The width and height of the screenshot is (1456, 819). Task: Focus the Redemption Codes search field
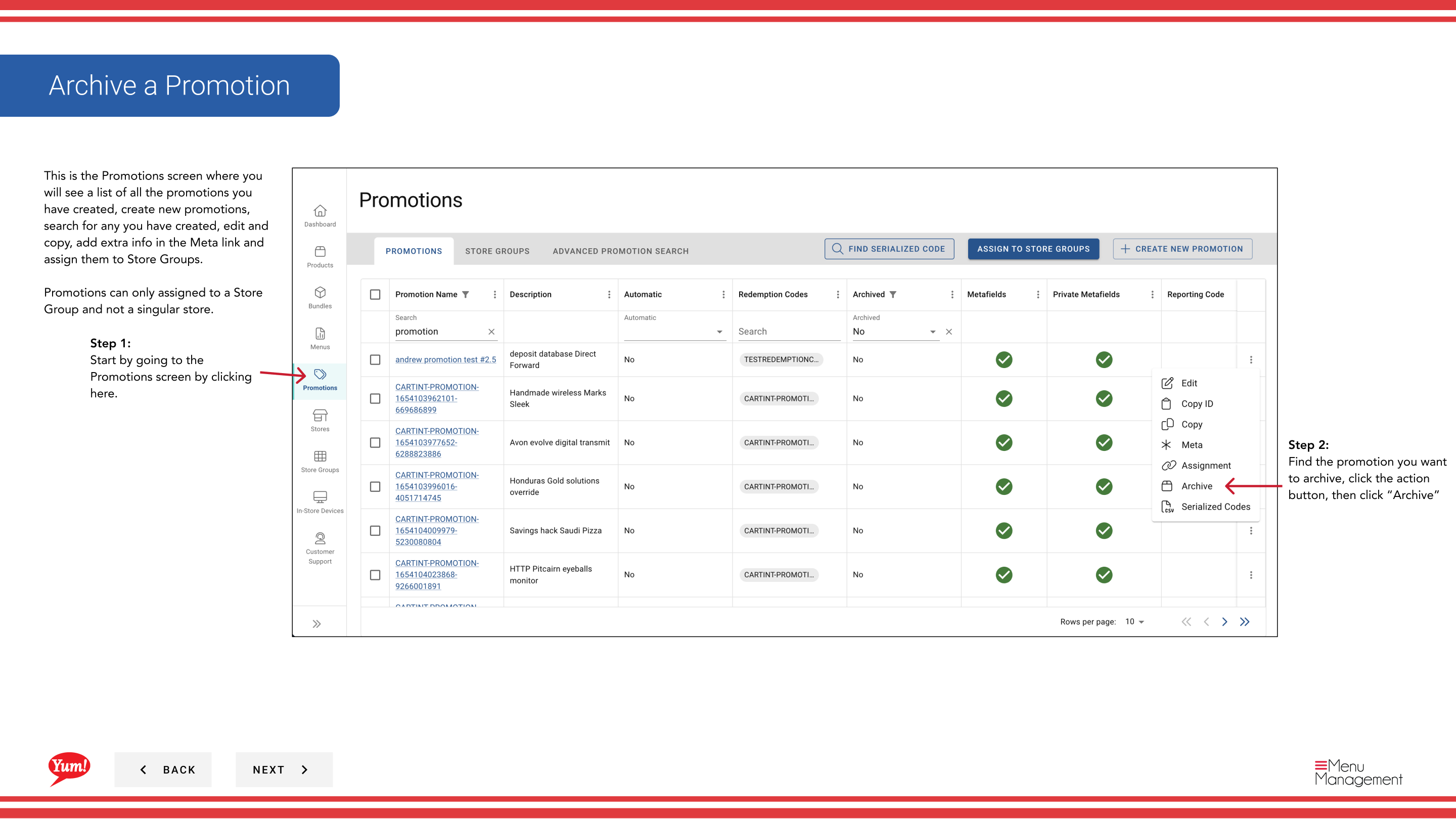point(789,332)
